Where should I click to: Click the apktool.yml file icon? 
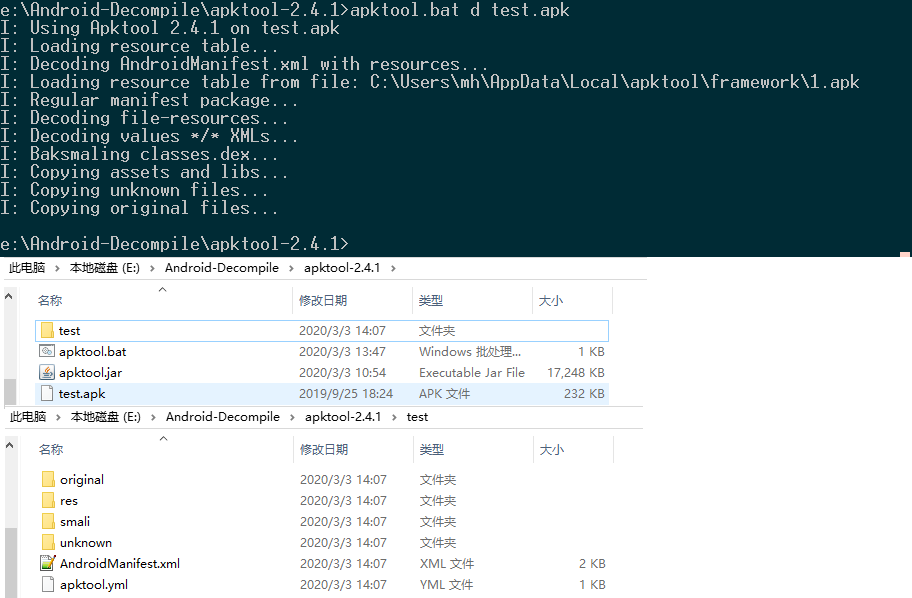point(49,584)
